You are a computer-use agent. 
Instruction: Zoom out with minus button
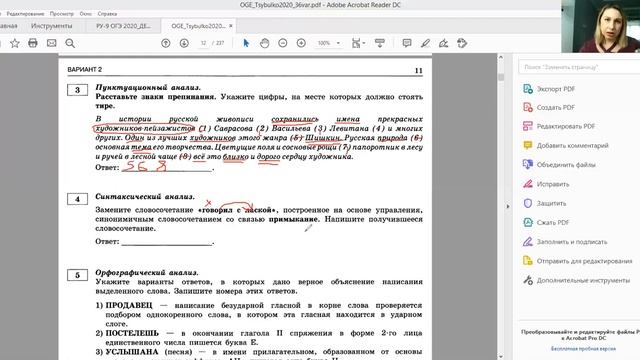[x=282, y=43]
